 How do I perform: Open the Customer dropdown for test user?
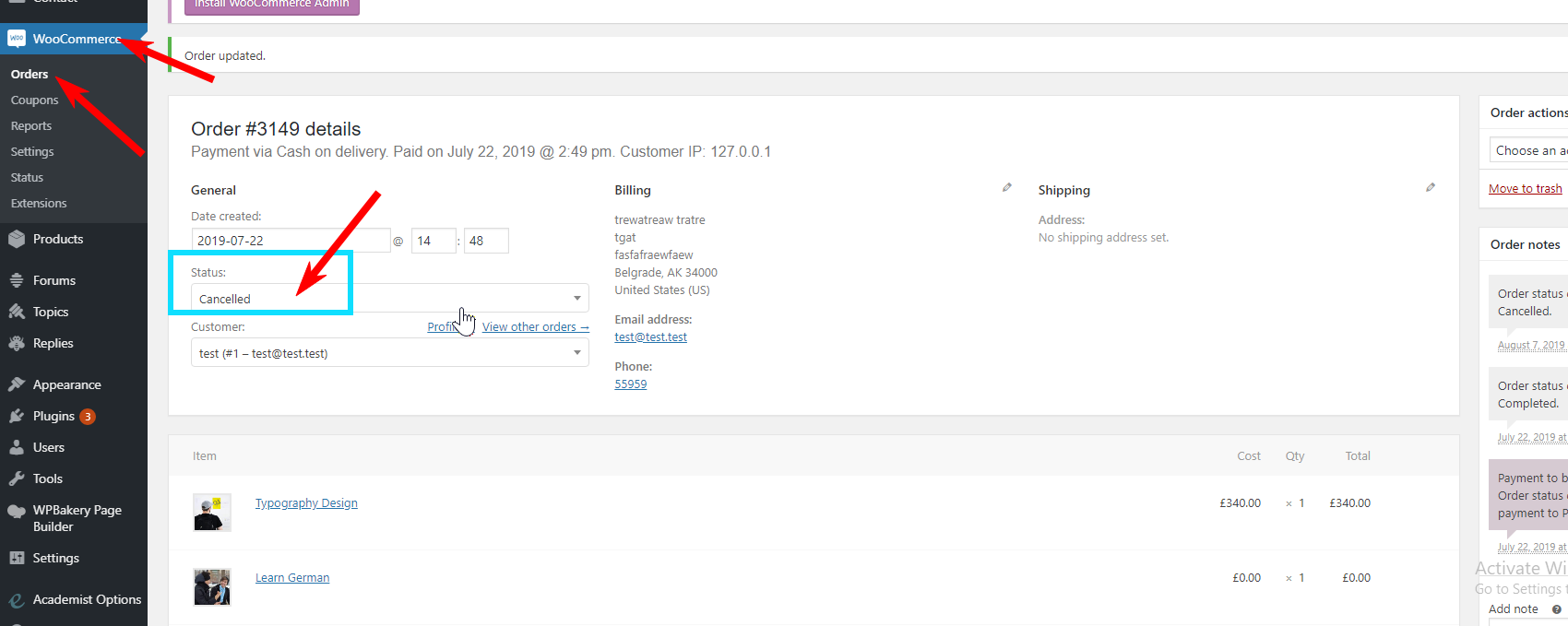tap(389, 353)
